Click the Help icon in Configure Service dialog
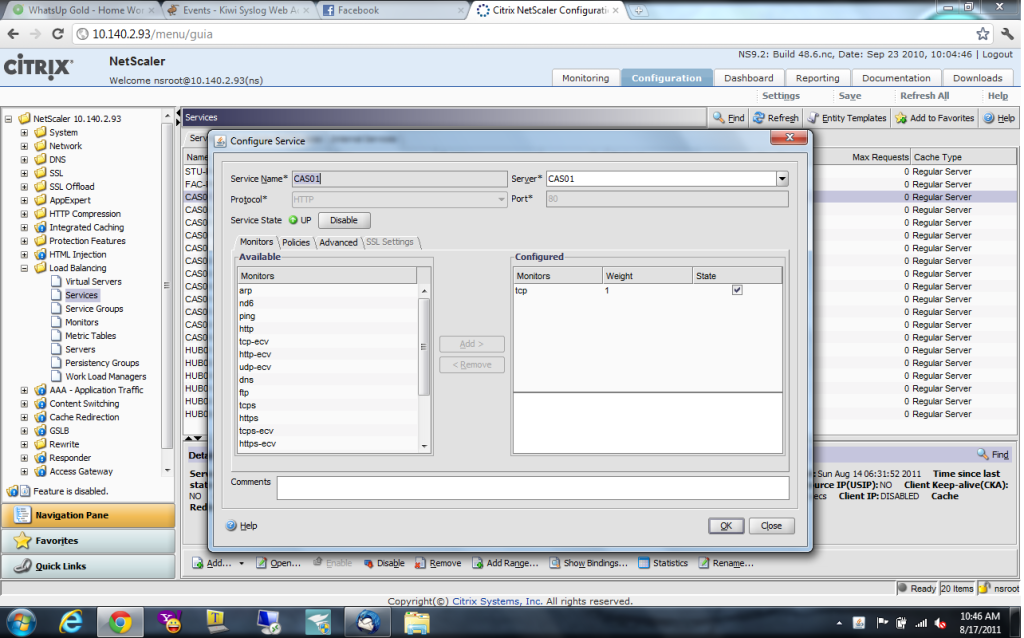Screen dimensions: 1024x638 pyautogui.click(x=231, y=526)
